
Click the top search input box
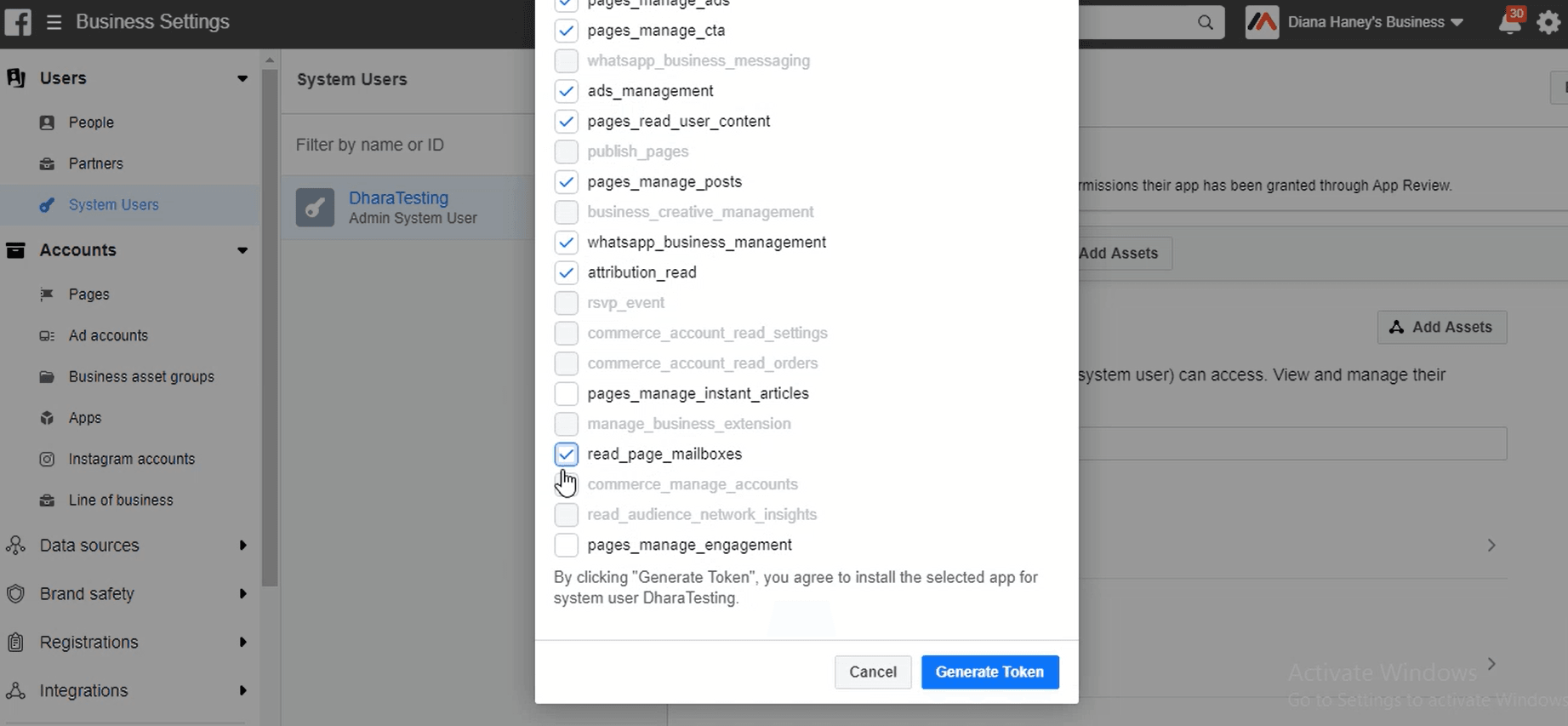pos(1151,22)
